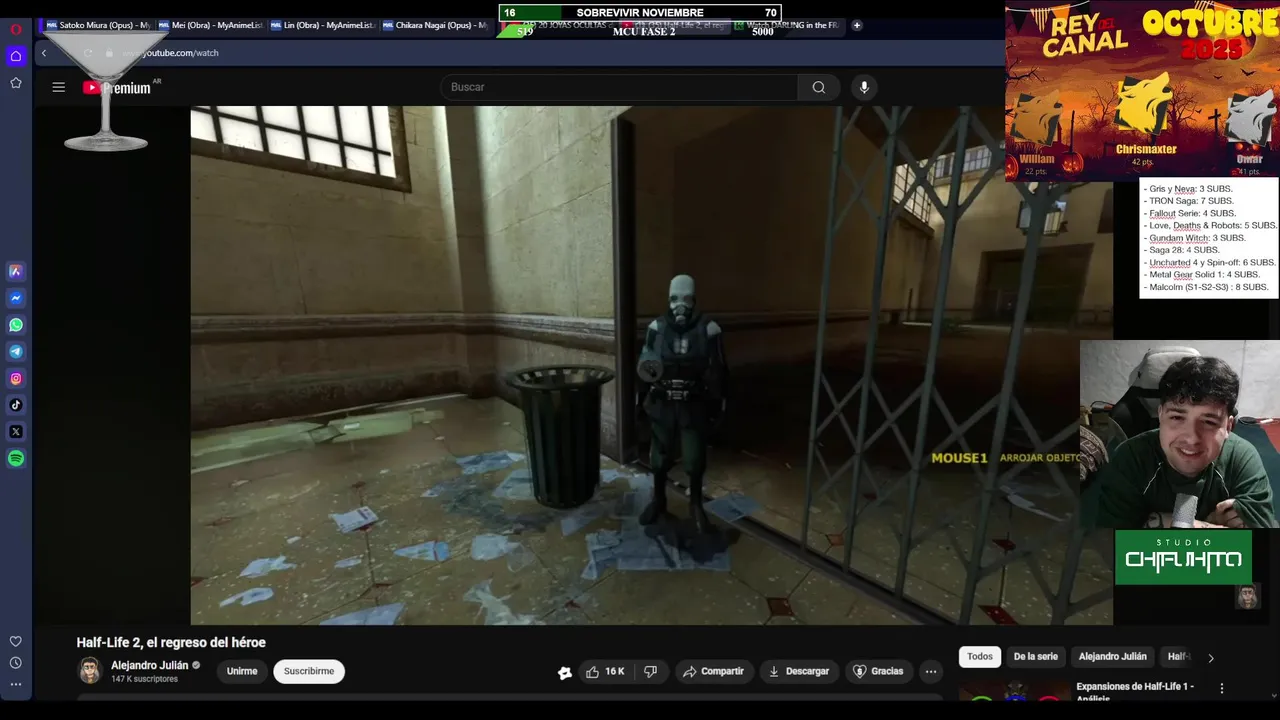This screenshot has width=1280, height=720.
Task: Select the Alejandro Julián filter chip
Action: tap(1112, 656)
